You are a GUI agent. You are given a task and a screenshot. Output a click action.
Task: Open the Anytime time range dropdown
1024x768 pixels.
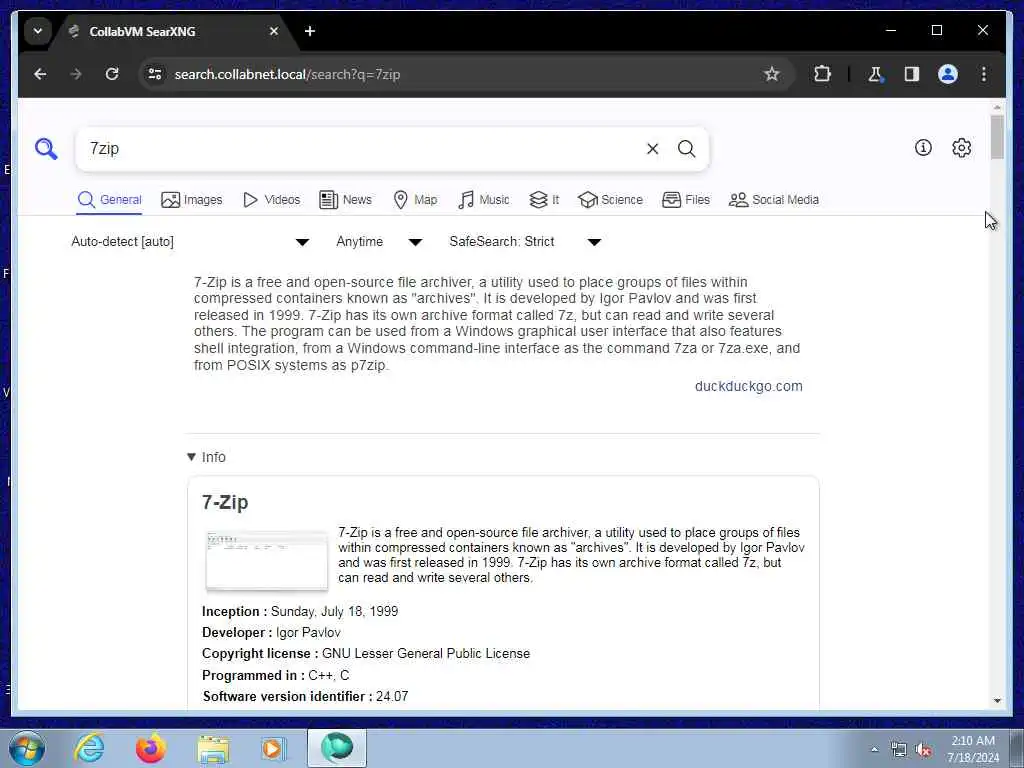pos(379,242)
